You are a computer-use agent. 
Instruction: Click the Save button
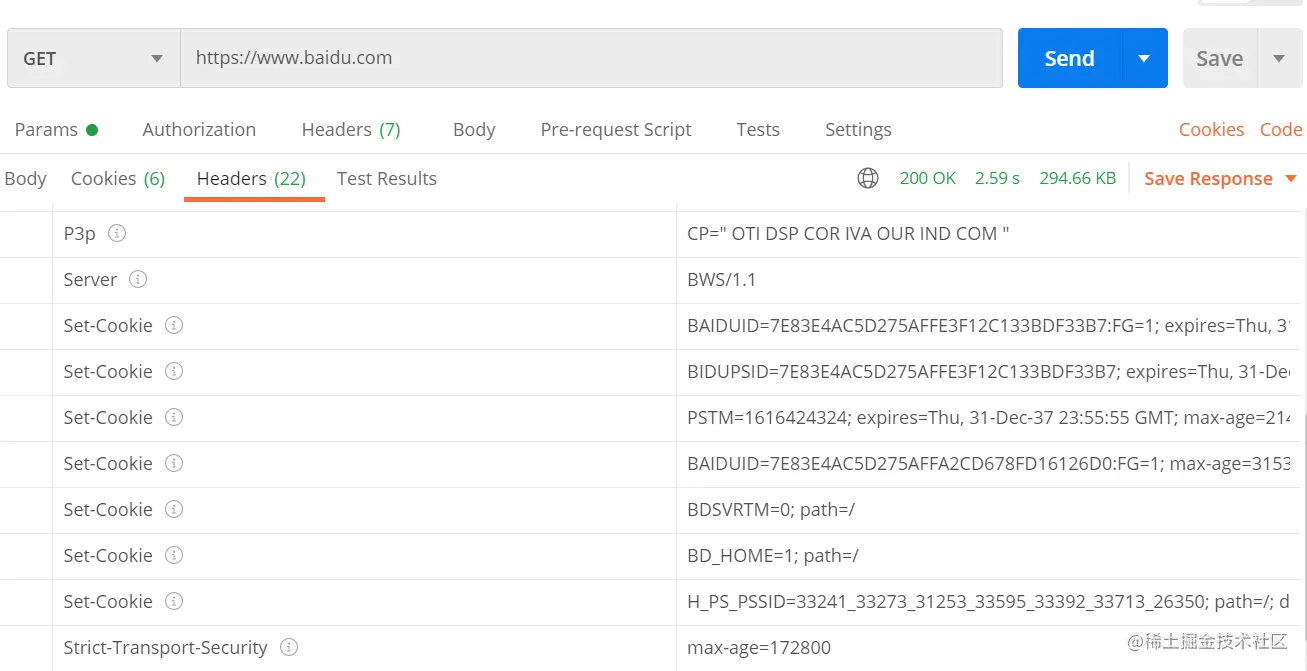pos(1220,58)
